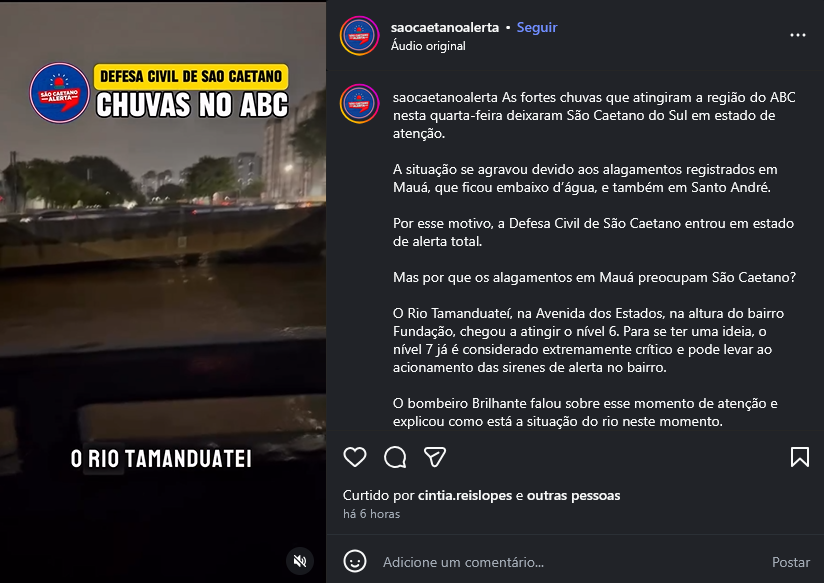Viewport: 824px width, 583px height.
Task: Like the post with the heart icon
Action: 355,457
